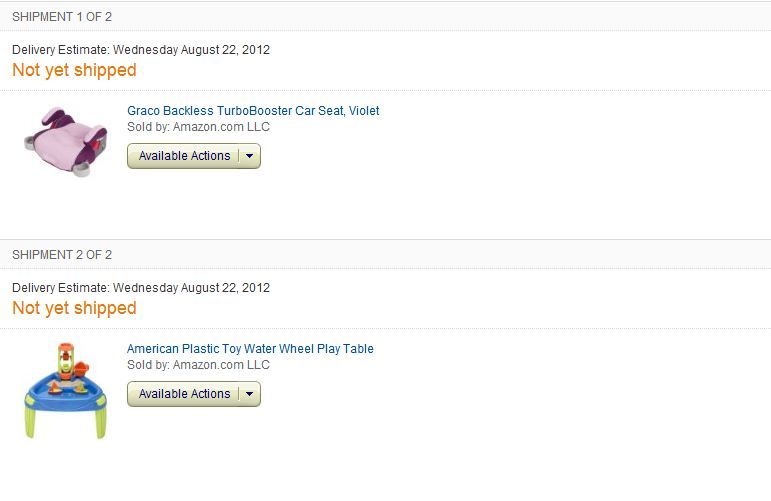The width and height of the screenshot is (771, 501).
Task: Click the Delivery Estimate label in shipment 1
Action: [60, 49]
